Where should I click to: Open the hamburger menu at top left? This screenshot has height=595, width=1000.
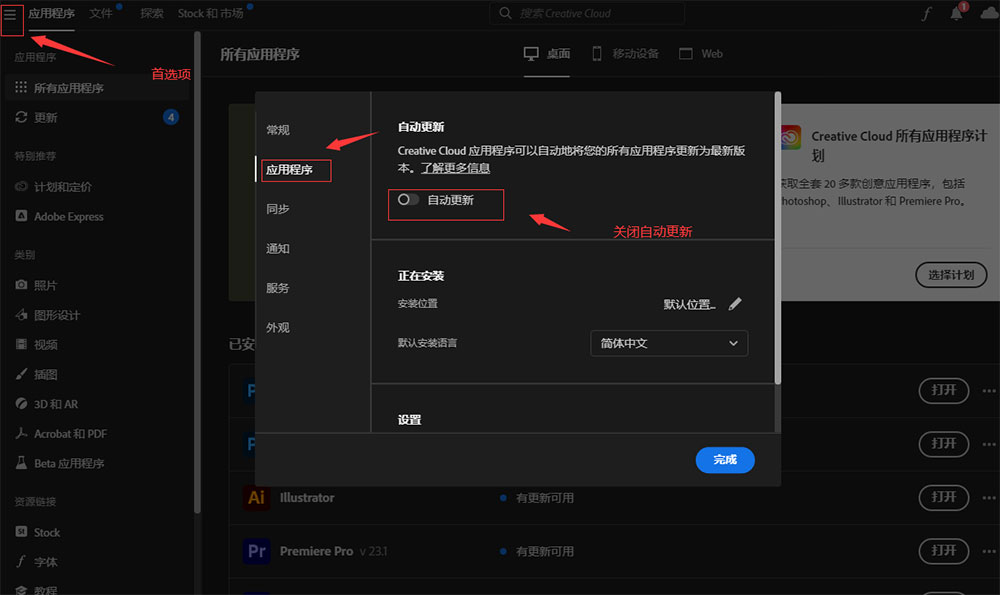[x=12, y=13]
